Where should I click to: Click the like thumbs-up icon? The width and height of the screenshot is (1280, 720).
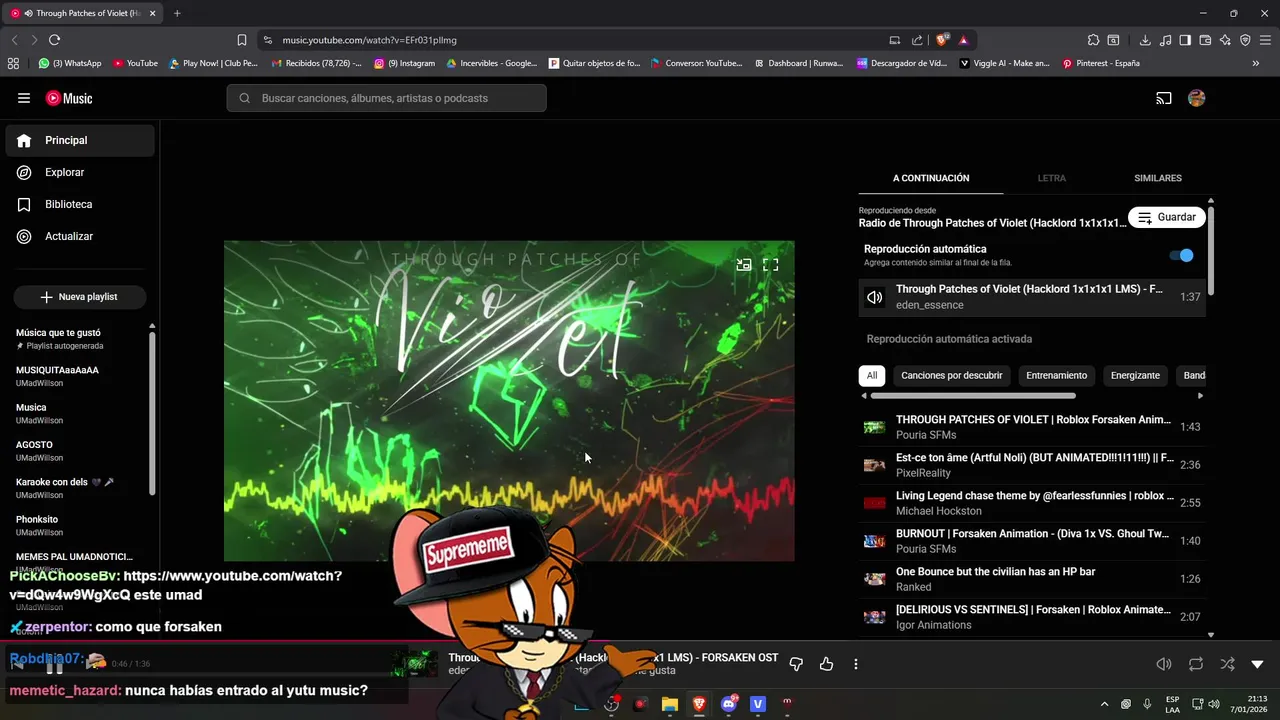(827, 664)
